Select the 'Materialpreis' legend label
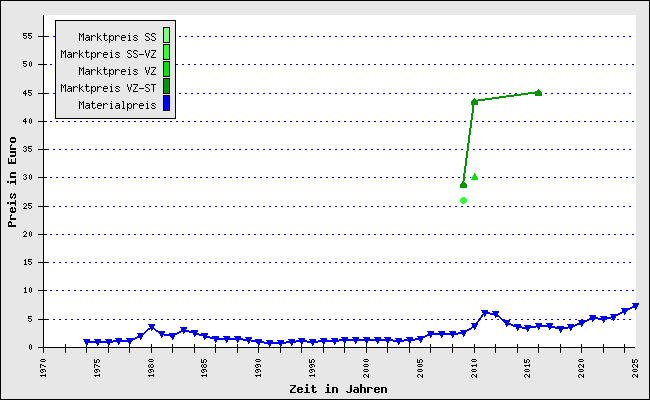The width and height of the screenshot is (650, 400). pos(117,105)
